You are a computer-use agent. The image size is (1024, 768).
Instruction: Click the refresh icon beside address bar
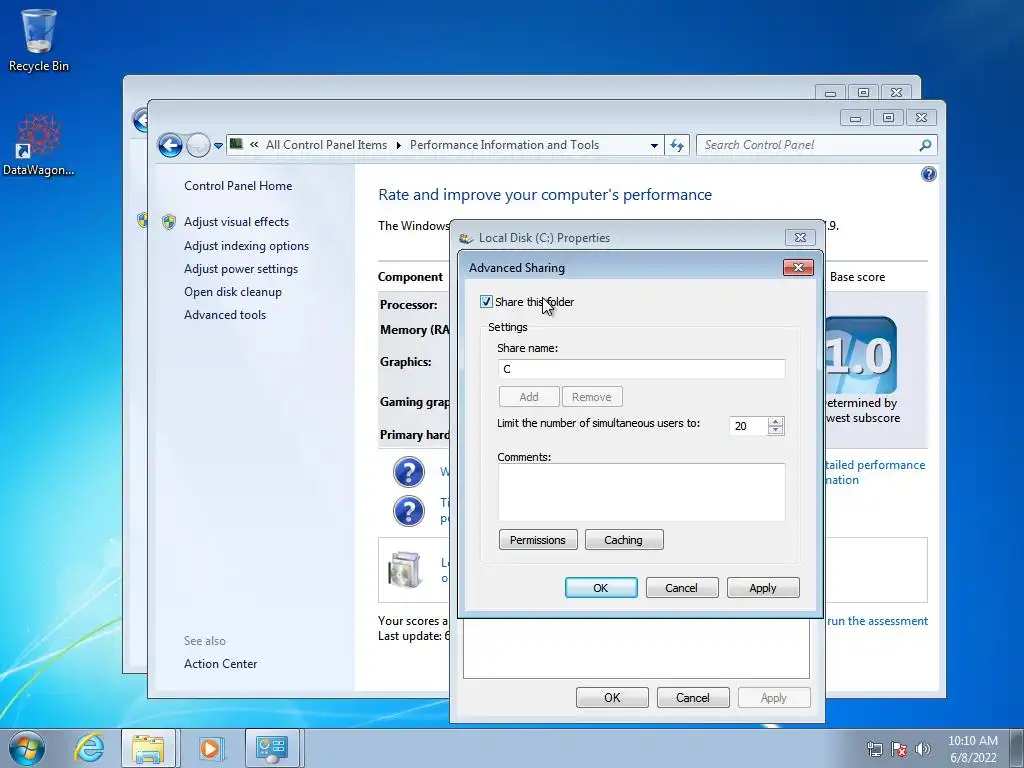[677, 145]
